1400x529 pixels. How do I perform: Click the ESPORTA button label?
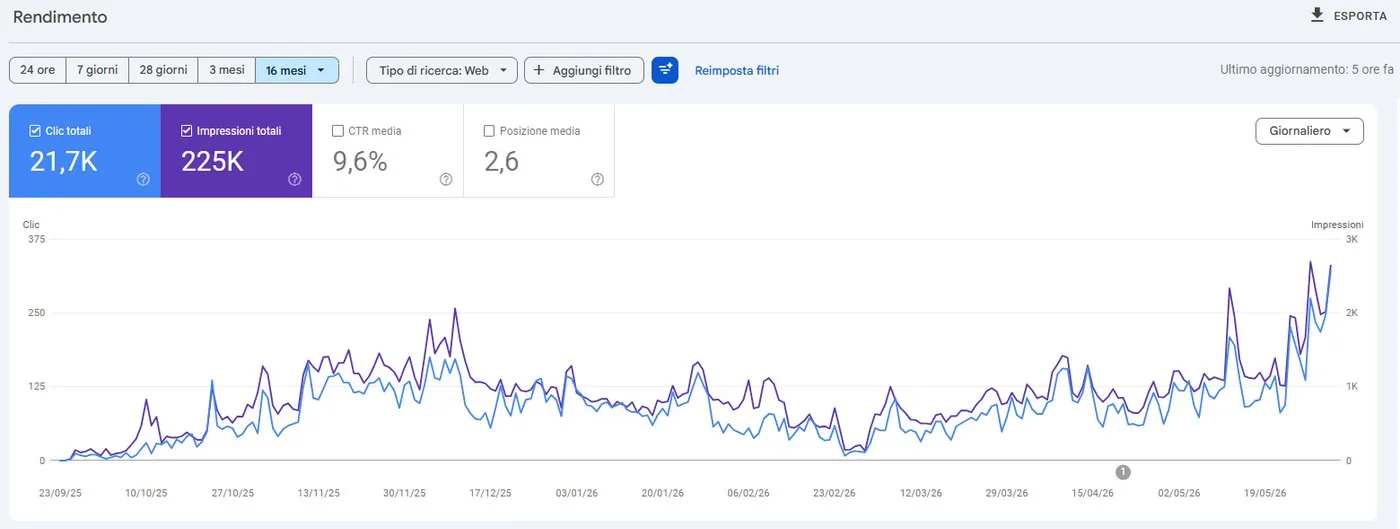pos(1361,16)
